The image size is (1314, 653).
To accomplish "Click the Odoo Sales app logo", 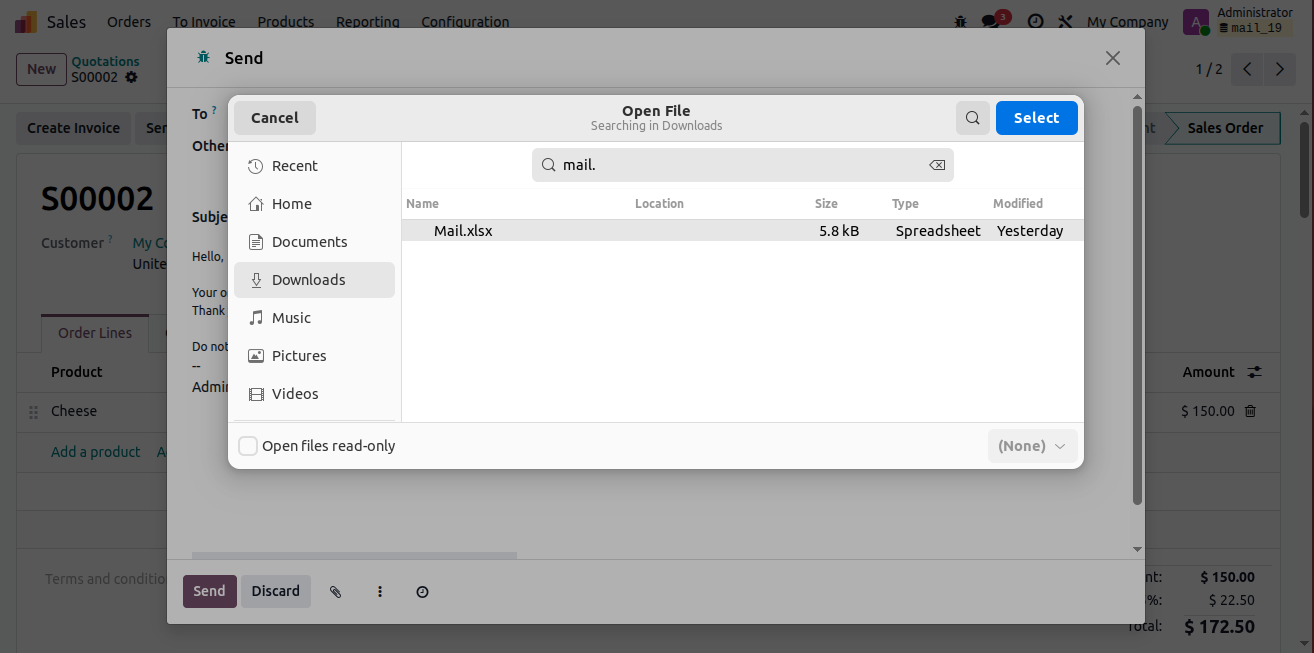I will [27, 21].
